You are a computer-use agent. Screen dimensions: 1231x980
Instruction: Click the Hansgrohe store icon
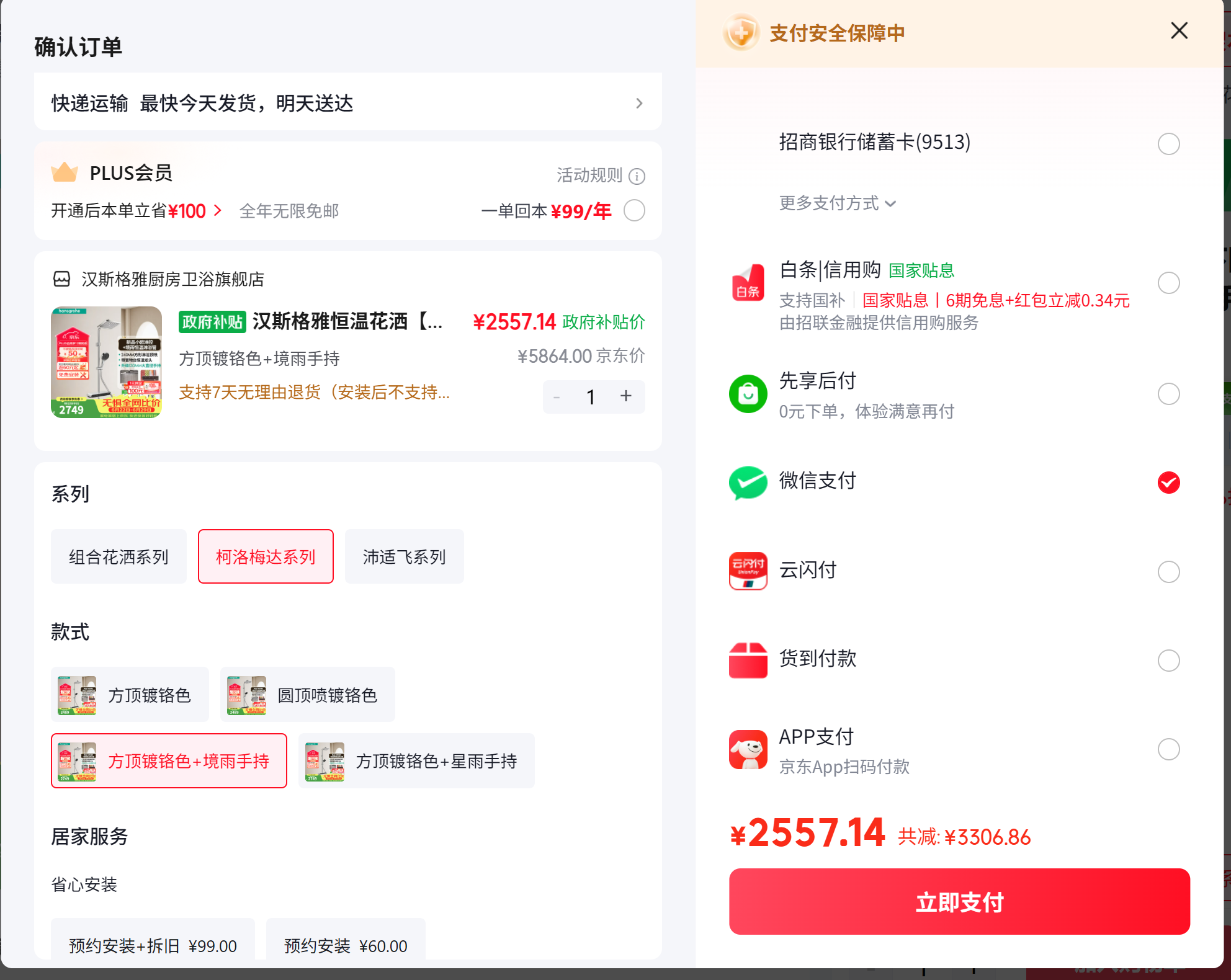(x=61, y=279)
